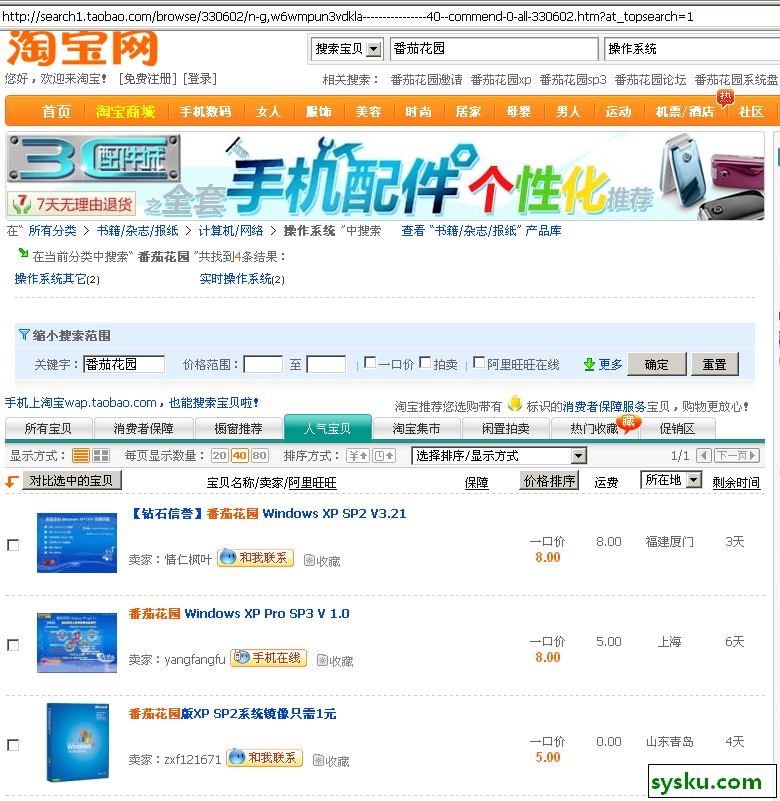
Task: Click 登录 link
Action: (200, 79)
